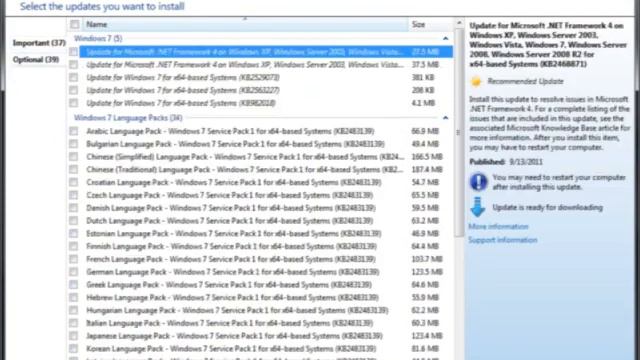
Task: Toggle the Japanese Language Pack checkbox
Action: click(73, 336)
